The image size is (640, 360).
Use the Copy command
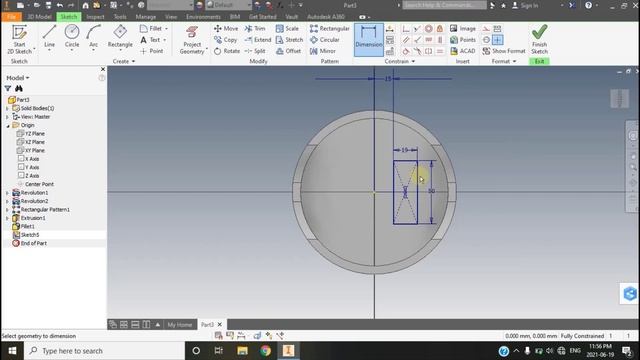(x=225, y=40)
